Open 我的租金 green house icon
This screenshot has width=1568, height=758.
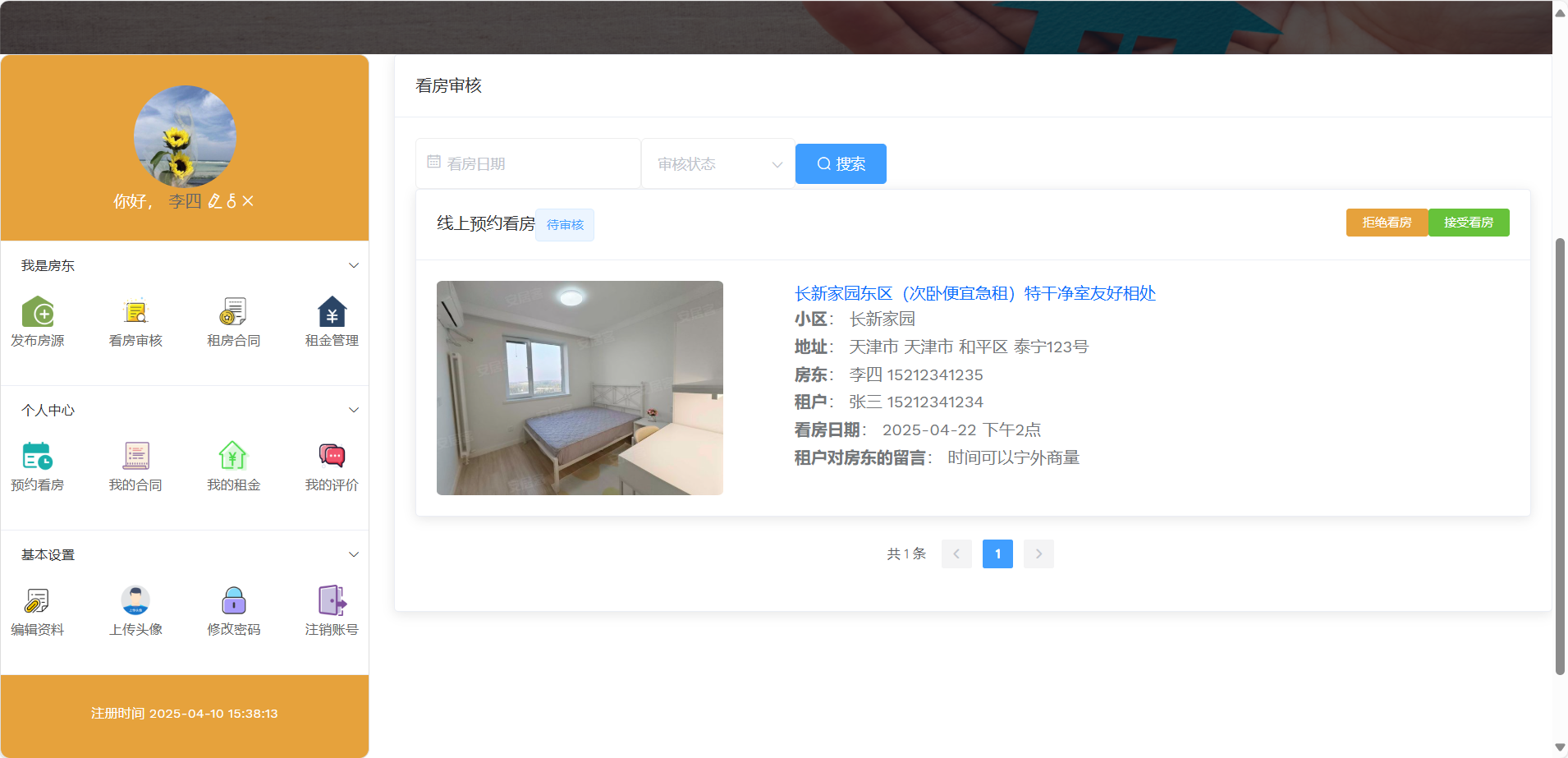233,457
